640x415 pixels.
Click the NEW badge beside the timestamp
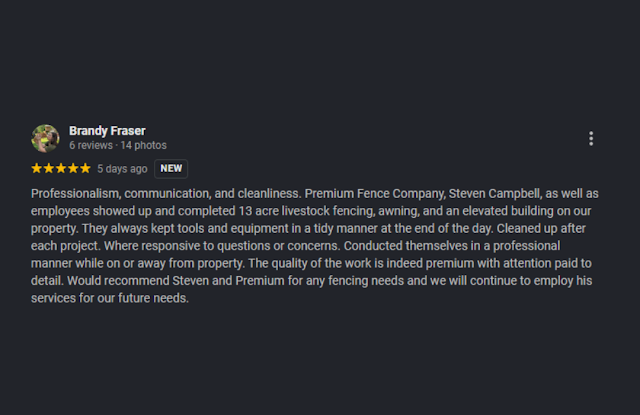pyautogui.click(x=171, y=169)
